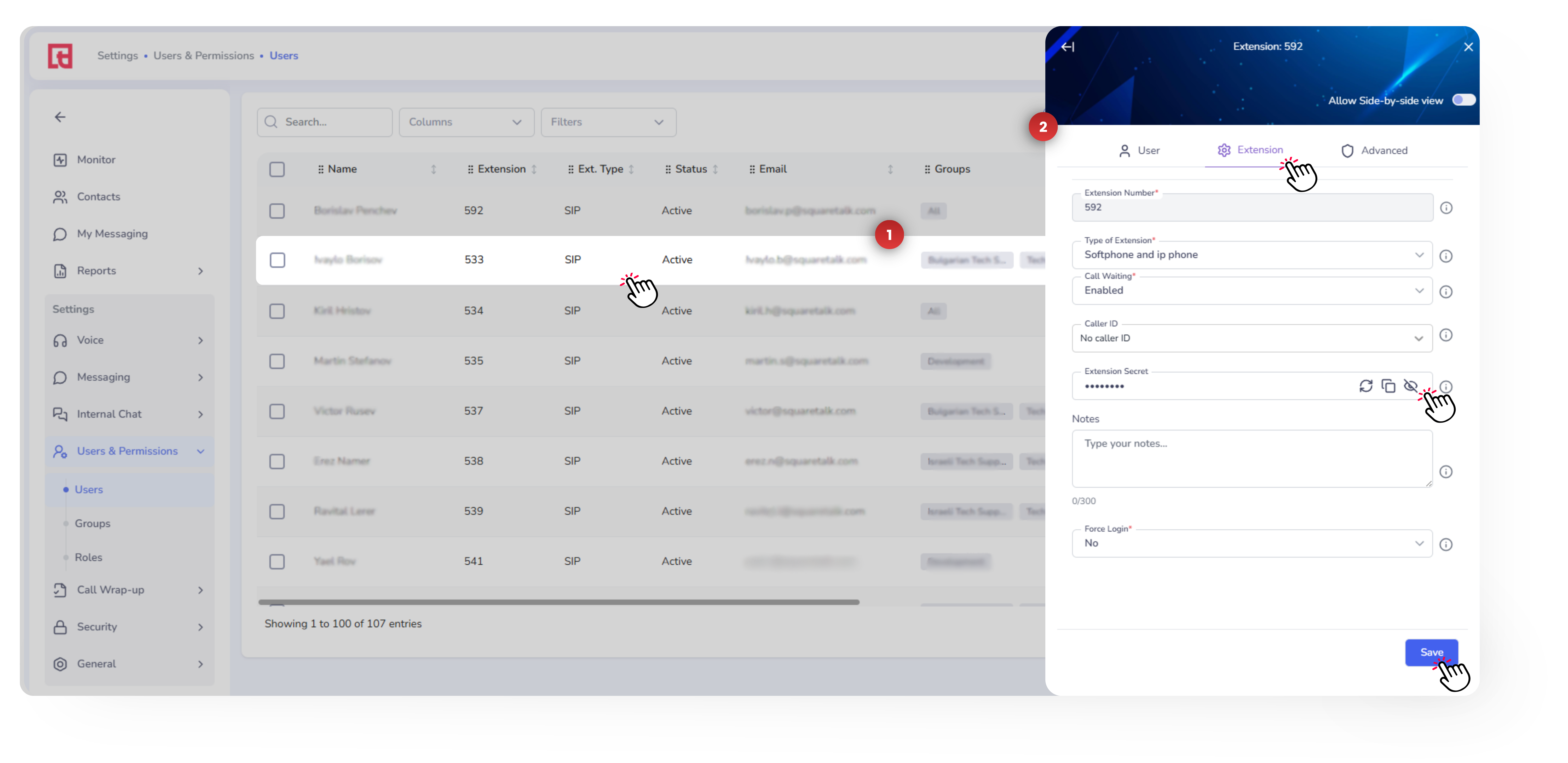The image size is (1568, 763).
Task: Check the select-all header checkbox
Action: click(277, 169)
